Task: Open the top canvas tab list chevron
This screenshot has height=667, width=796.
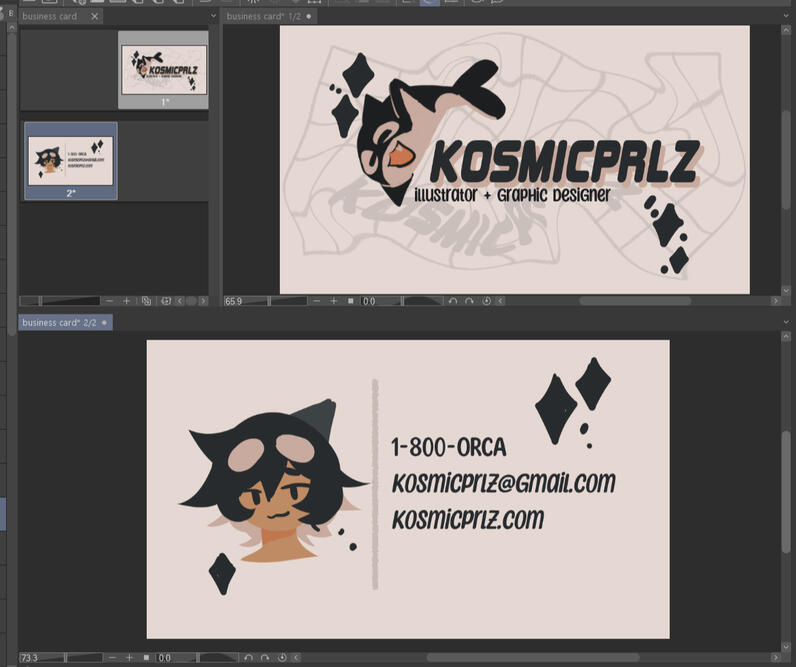Action: (786, 16)
